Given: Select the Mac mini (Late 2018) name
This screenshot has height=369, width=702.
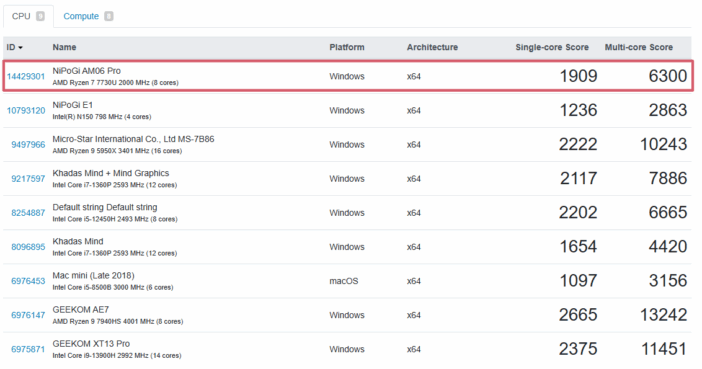Looking at the screenshot, I should tap(93, 275).
